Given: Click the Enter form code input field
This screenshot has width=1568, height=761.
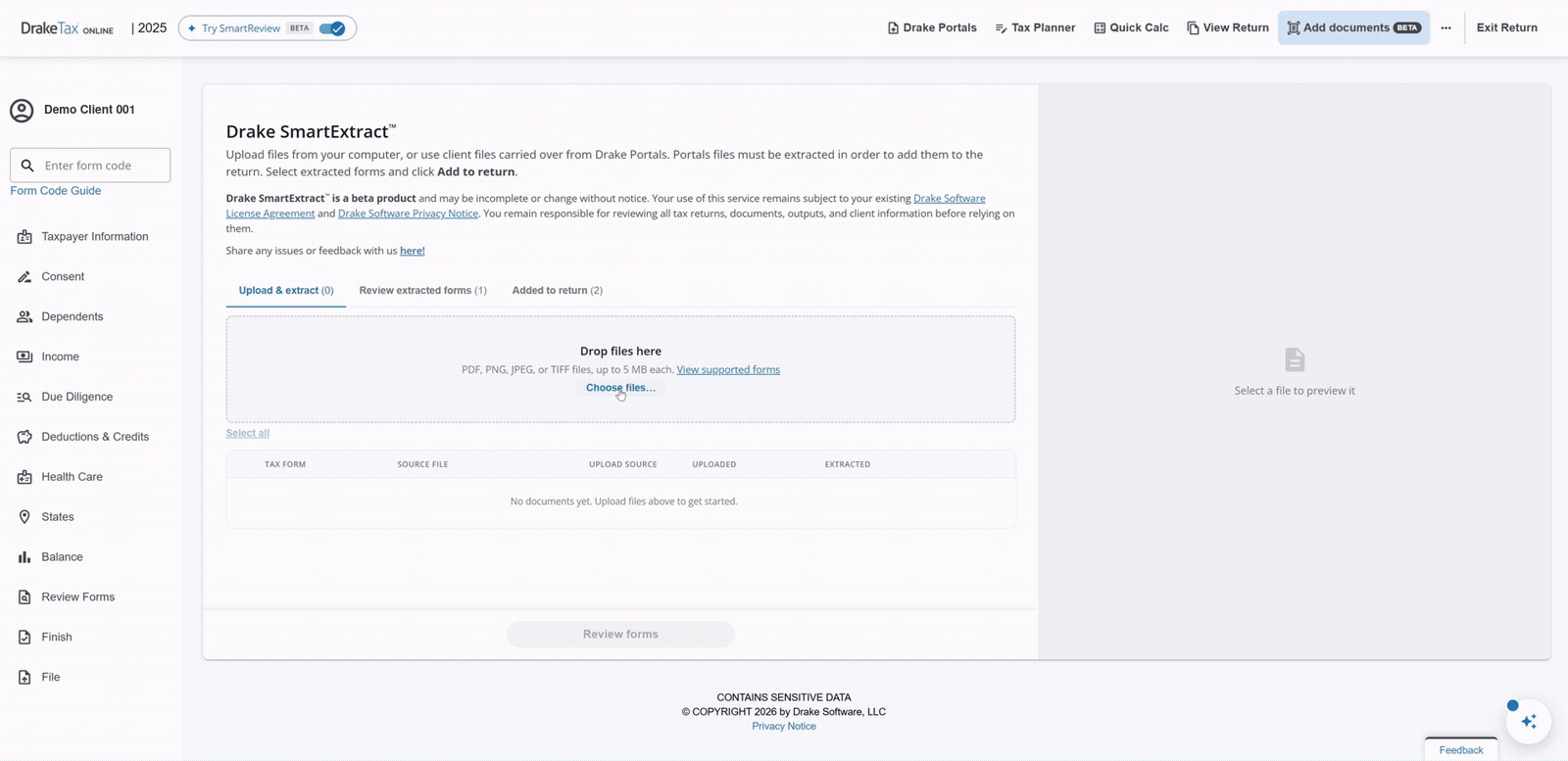Looking at the screenshot, I should [90, 166].
